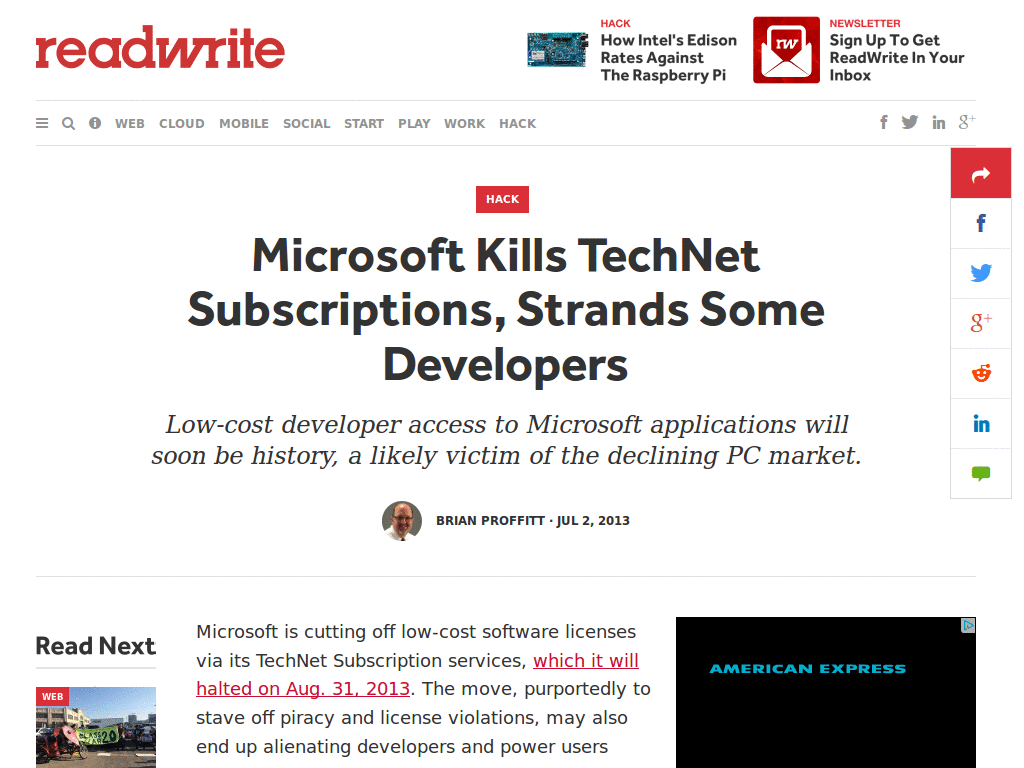This screenshot has height=768, width=1024.
Task: Open Twitter page from nav bar icon
Action: 910,122
